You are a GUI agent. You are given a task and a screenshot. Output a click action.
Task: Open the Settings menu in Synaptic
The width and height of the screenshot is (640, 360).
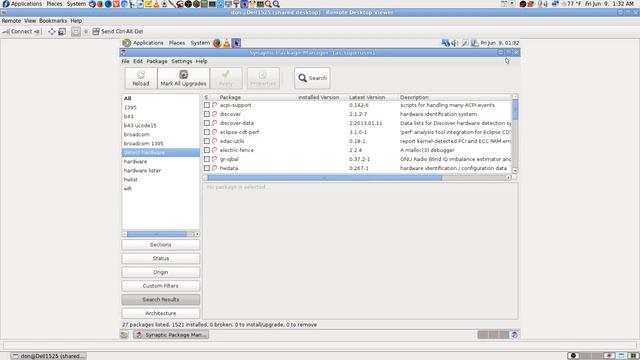coord(182,61)
